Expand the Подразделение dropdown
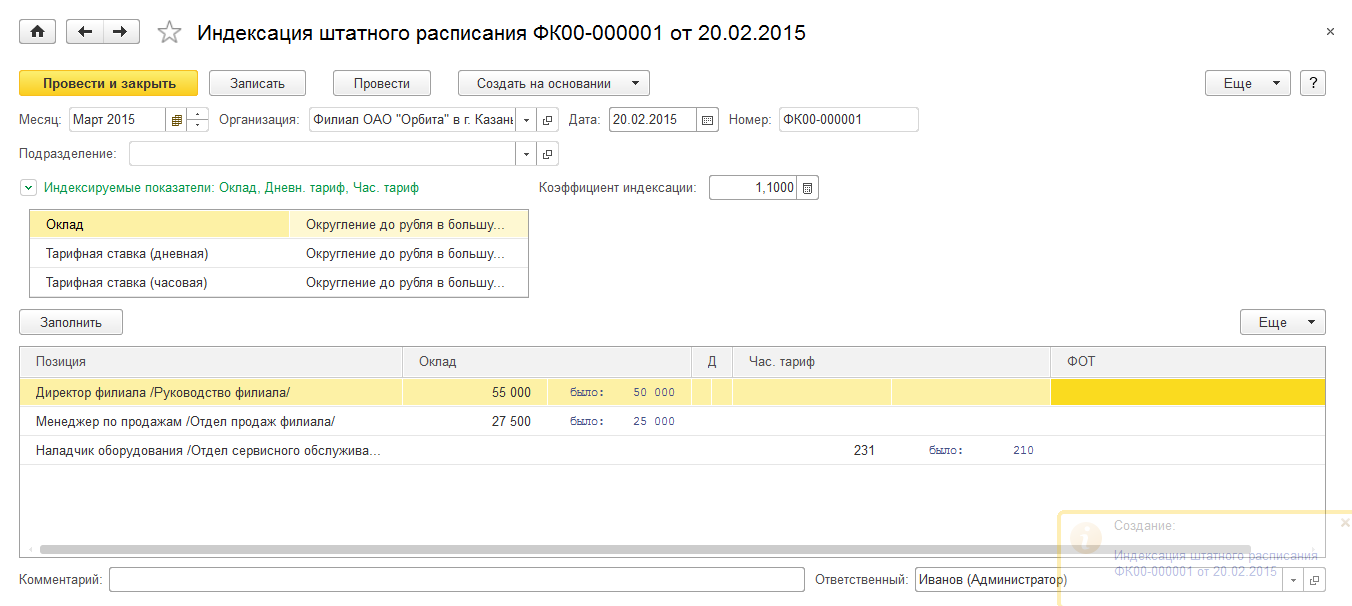 tap(527, 154)
